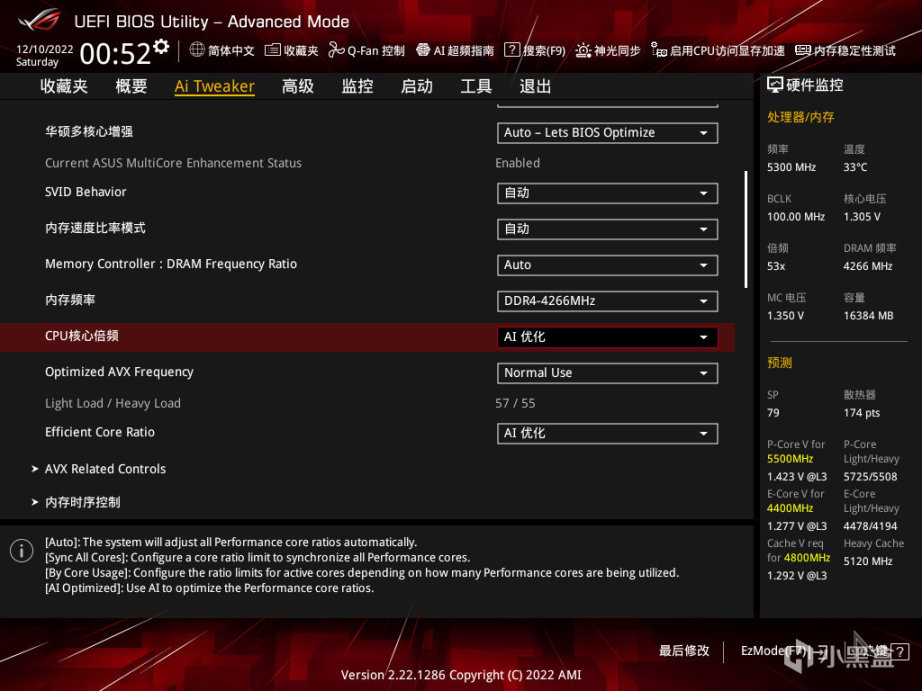Open the Efficient Core Ratio dropdown
922x691 pixels.
point(607,433)
